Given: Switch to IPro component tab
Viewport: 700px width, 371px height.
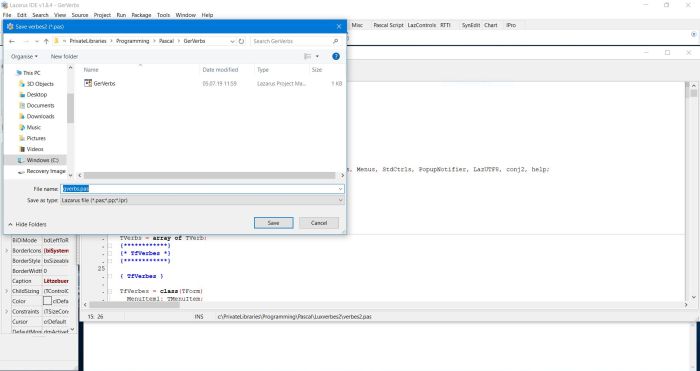Looking at the screenshot, I should pos(511,25).
